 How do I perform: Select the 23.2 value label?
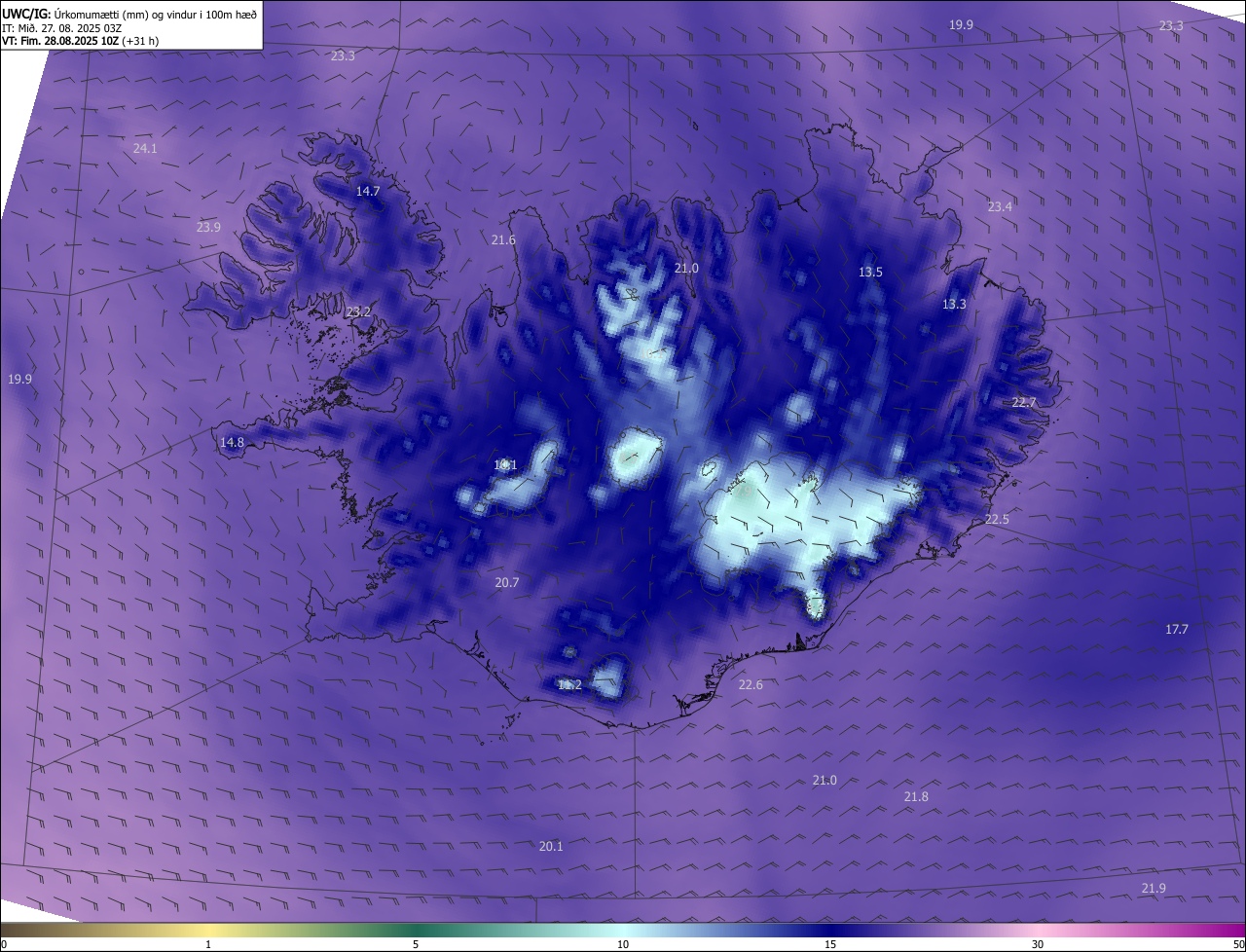pos(358,312)
